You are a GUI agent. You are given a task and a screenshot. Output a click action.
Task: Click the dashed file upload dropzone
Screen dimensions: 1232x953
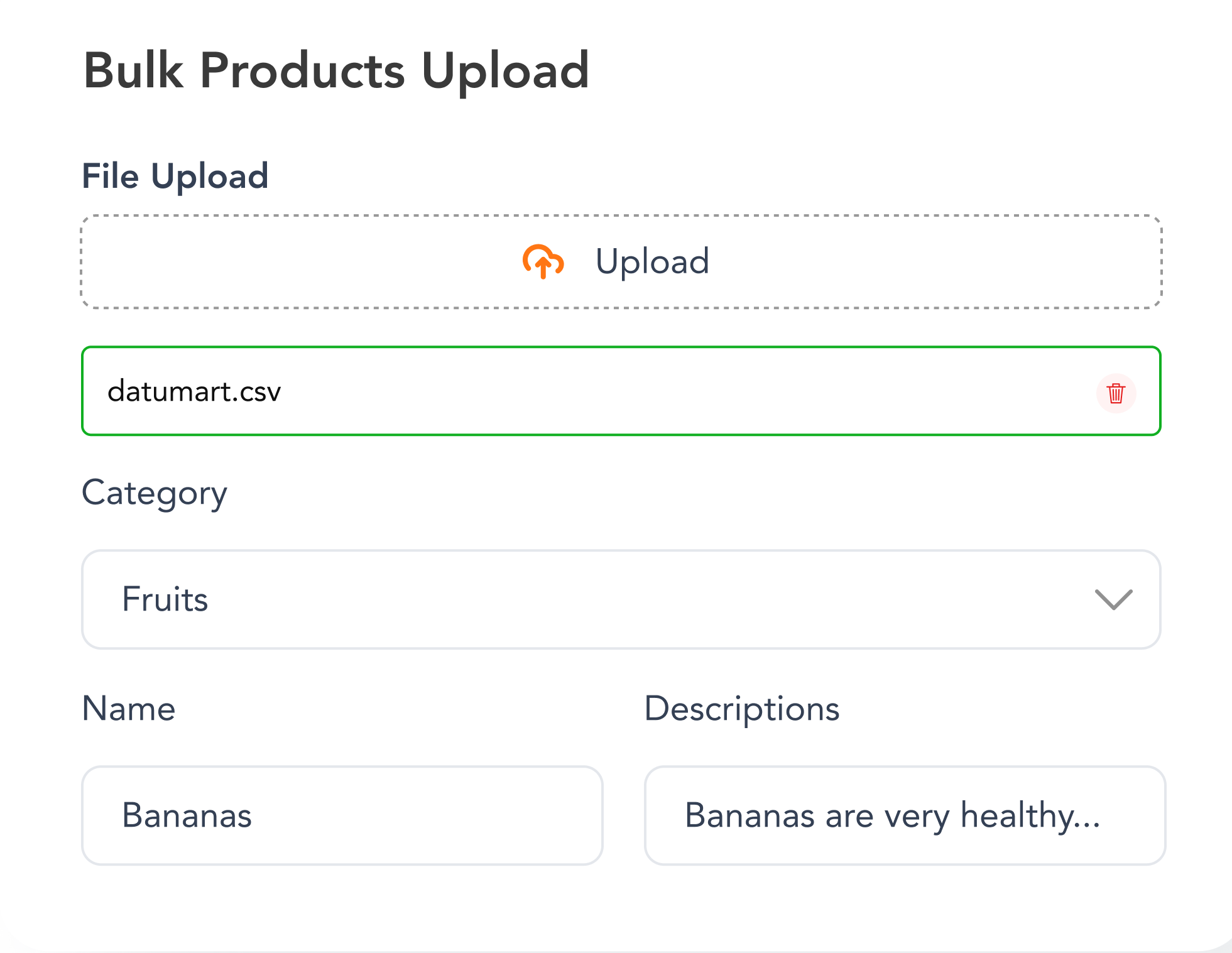tap(314, 263)
